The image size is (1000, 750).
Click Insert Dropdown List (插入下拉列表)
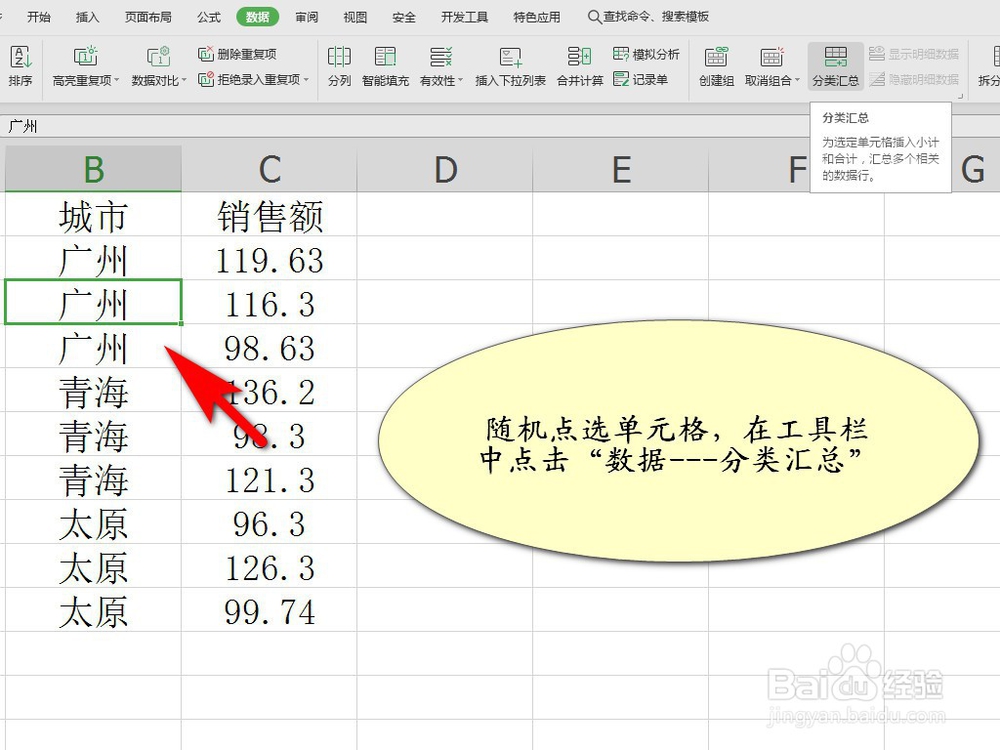(x=510, y=66)
